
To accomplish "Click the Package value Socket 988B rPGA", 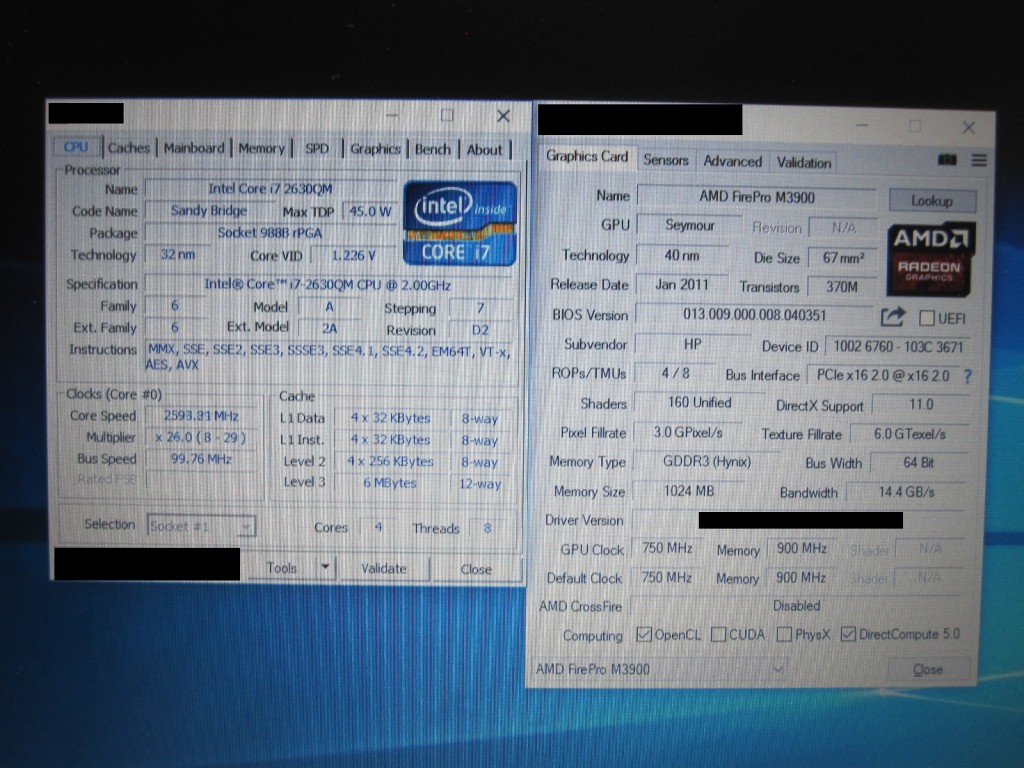I will pos(270,232).
